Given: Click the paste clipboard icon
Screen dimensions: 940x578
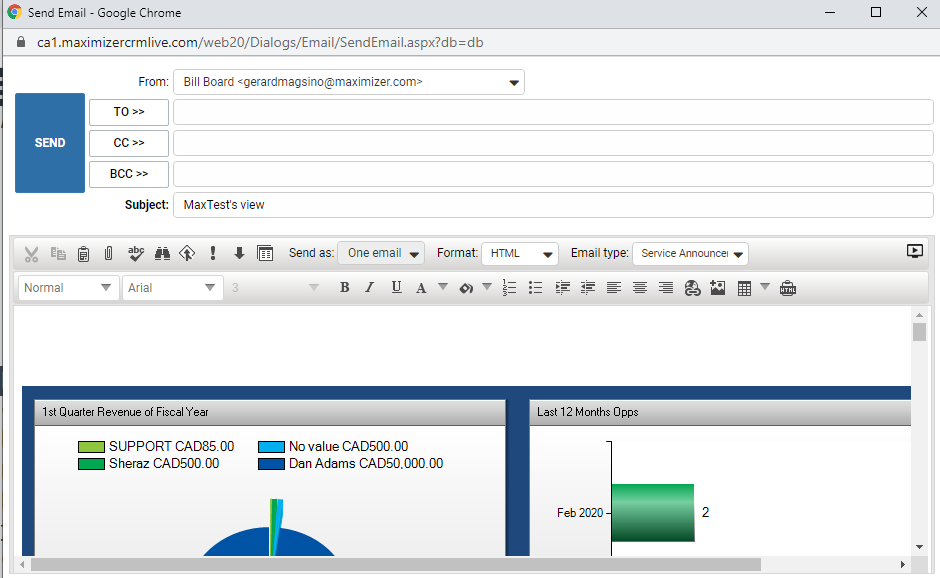Looking at the screenshot, I should (83, 254).
